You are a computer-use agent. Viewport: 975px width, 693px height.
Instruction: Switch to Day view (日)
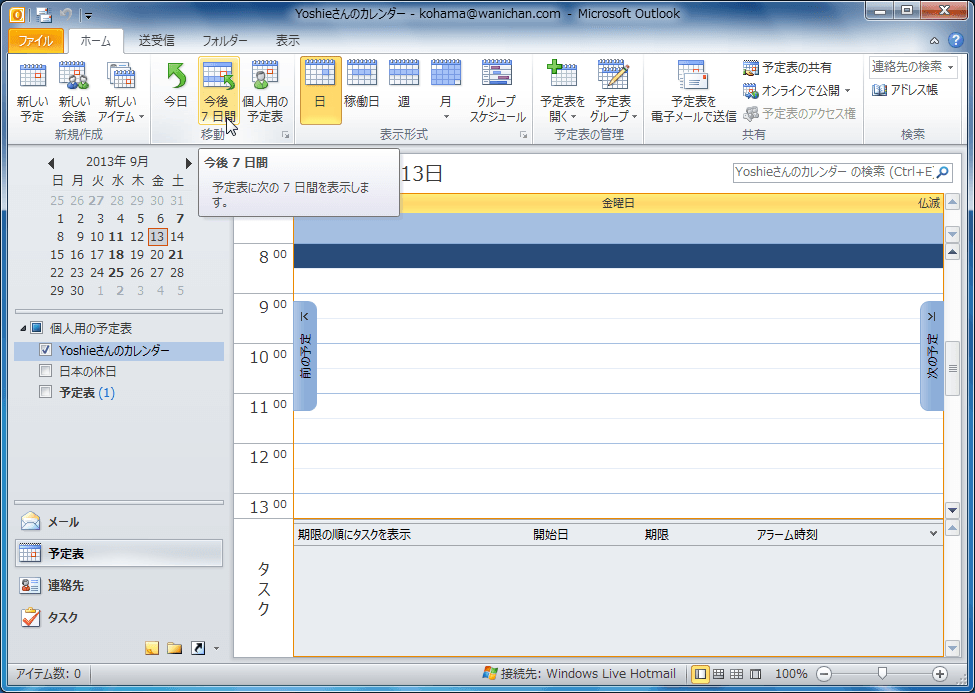(320, 91)
